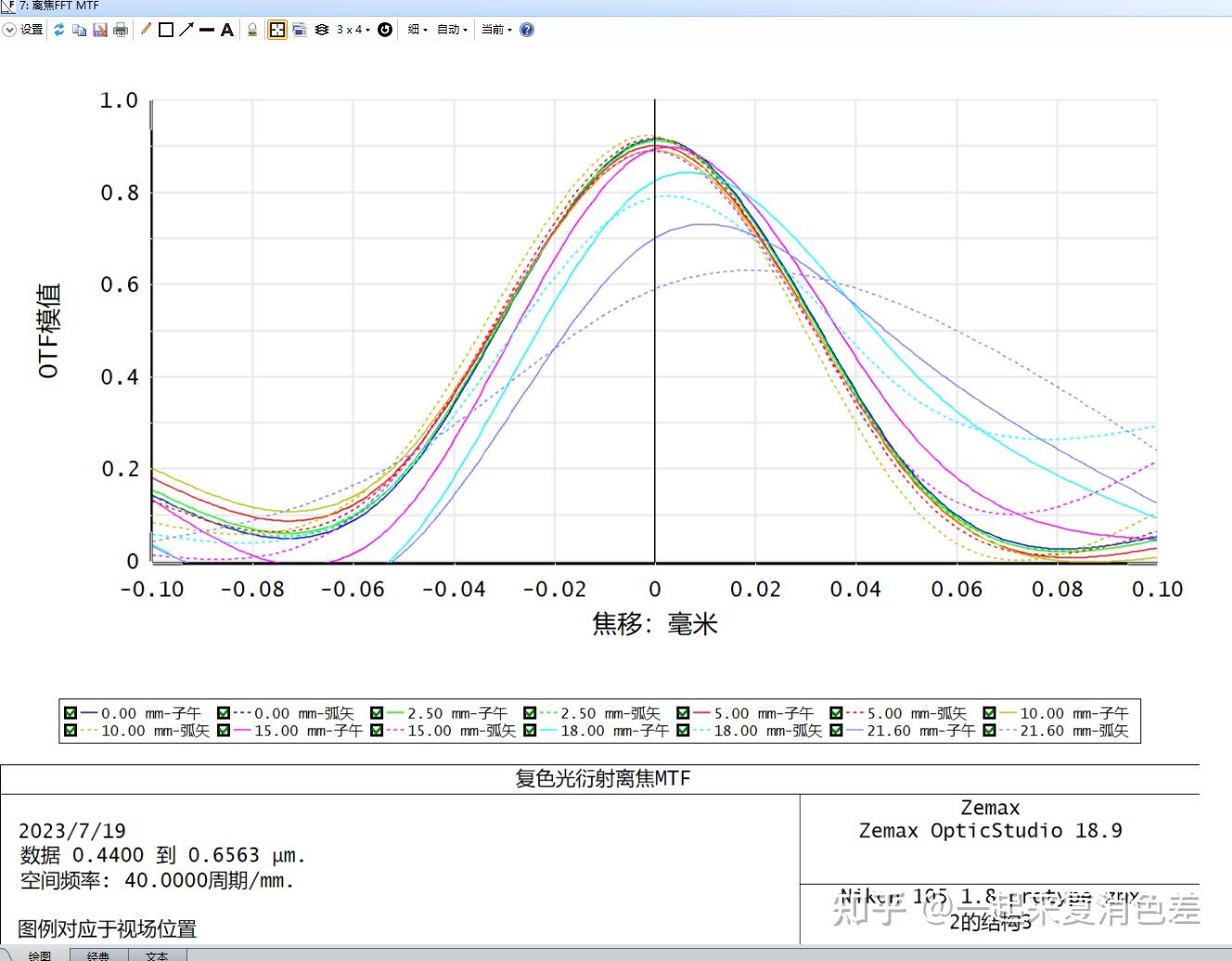1232x961 pixels.
Task: Uncheck the 21.60 mm-子午 legend checkbox
Action: coord(836,731)
